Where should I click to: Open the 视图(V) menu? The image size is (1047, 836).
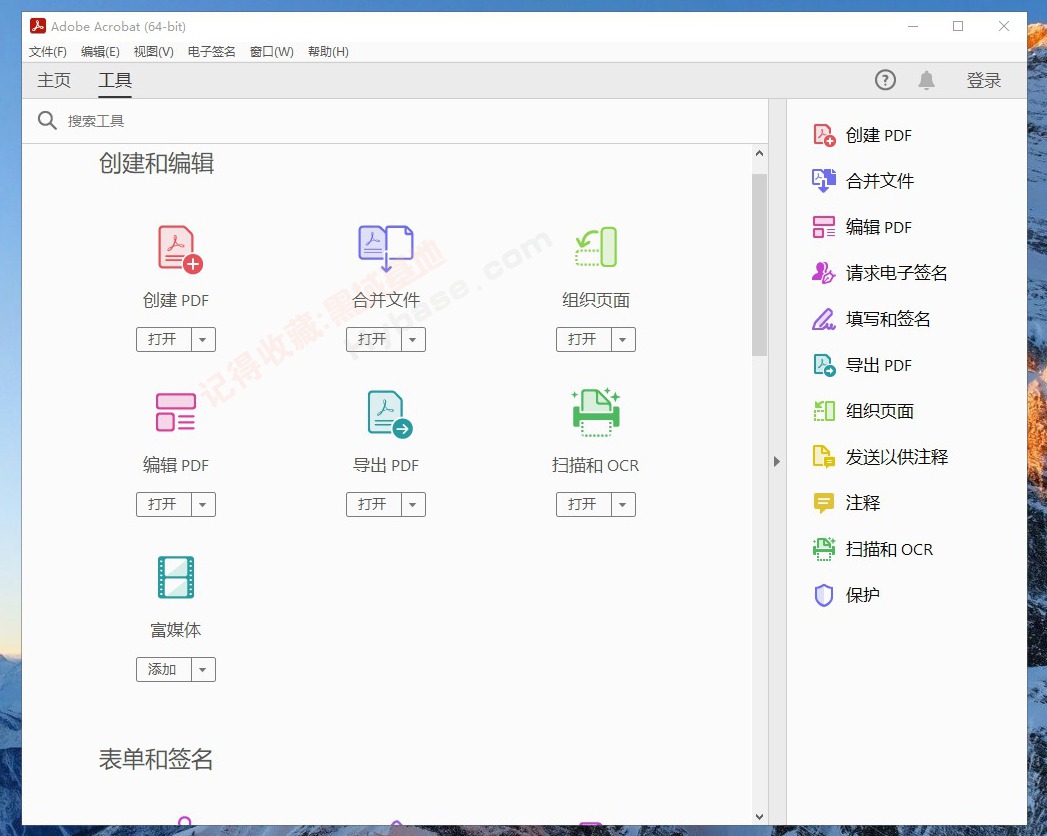[154, 52]
